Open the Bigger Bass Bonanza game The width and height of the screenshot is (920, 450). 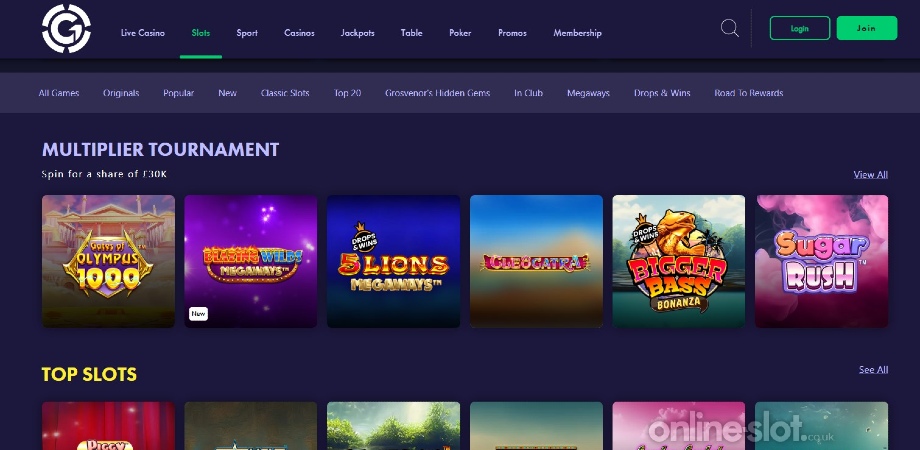679,261
